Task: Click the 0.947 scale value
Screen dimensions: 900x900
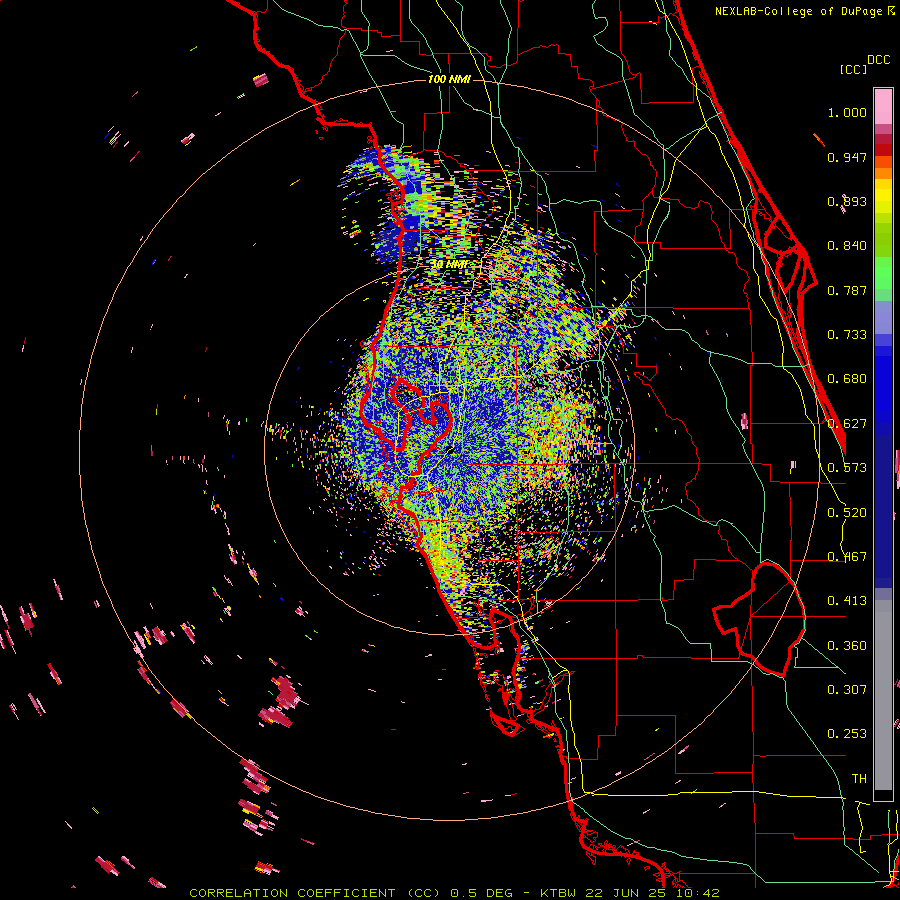Action: pos(847,157)
